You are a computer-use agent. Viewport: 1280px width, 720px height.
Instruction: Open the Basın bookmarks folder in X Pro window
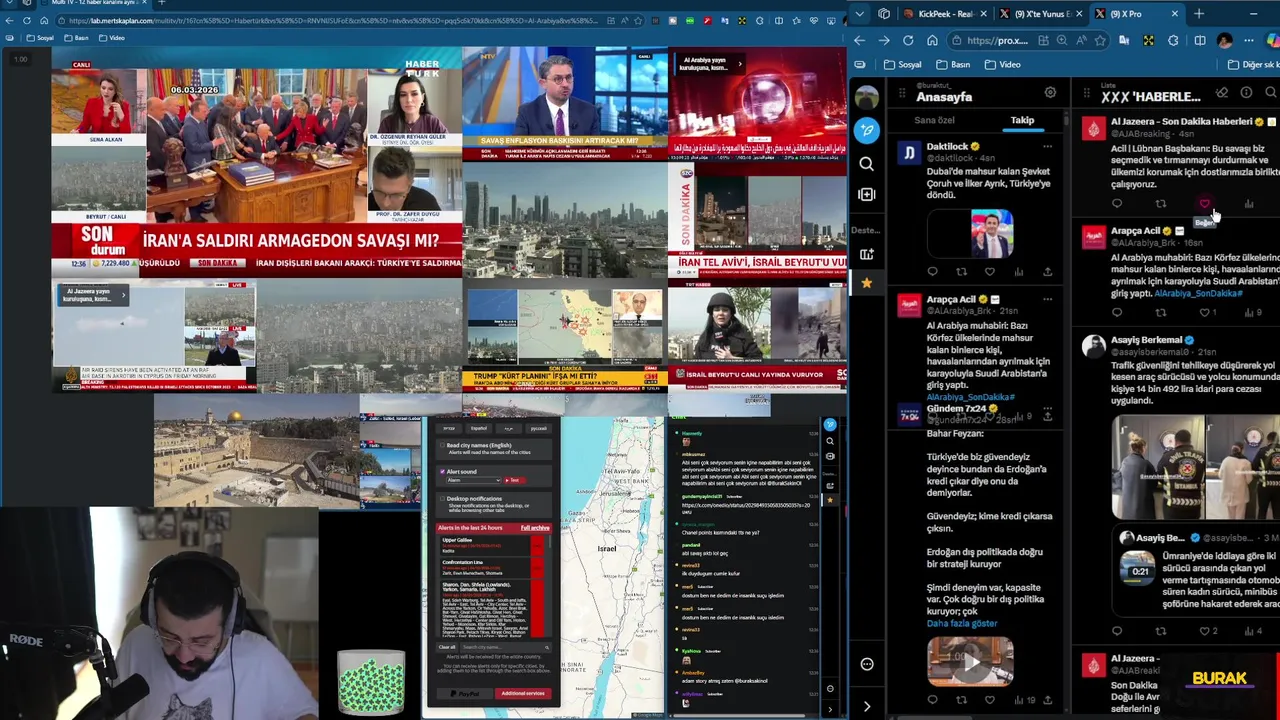coord(952,64)
